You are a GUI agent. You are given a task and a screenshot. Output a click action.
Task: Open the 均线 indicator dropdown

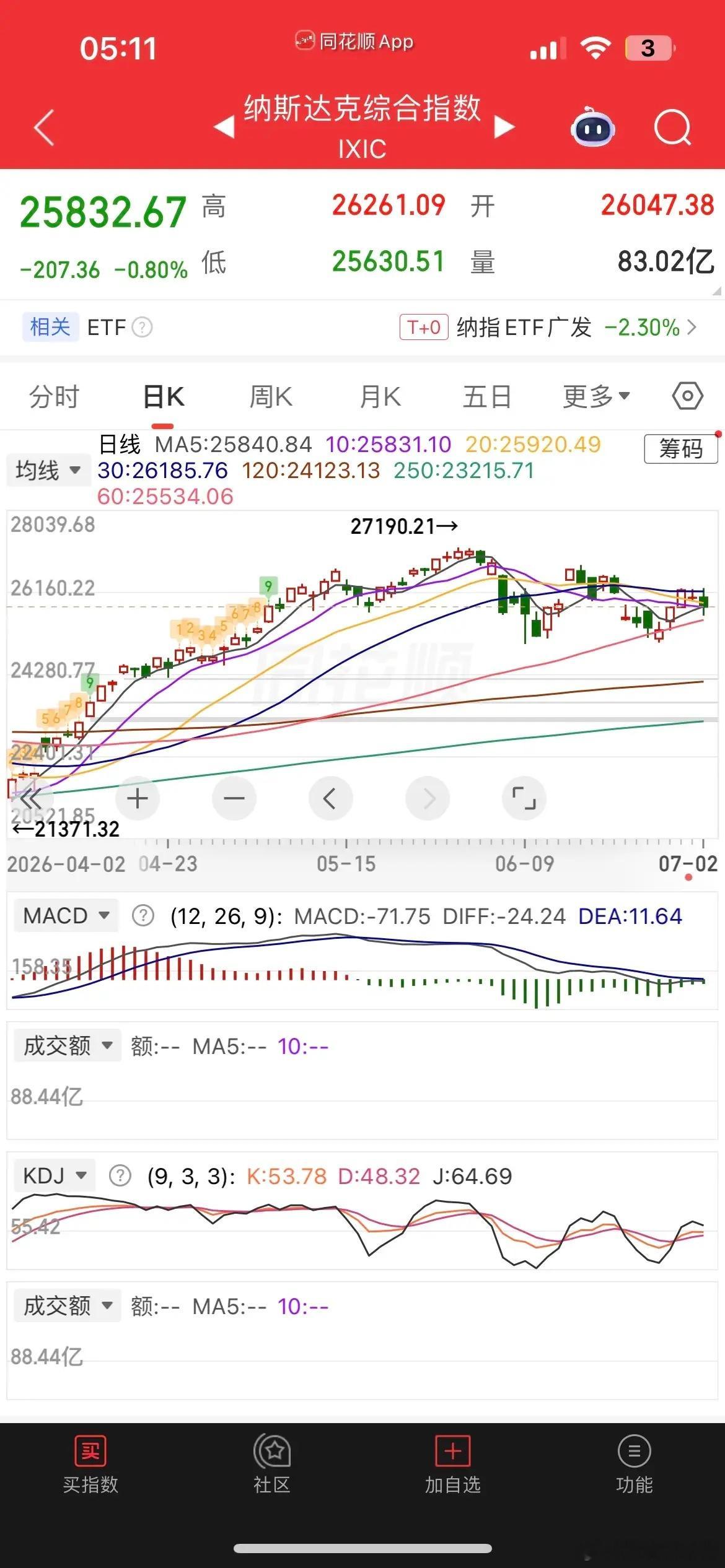coord(48,470)
